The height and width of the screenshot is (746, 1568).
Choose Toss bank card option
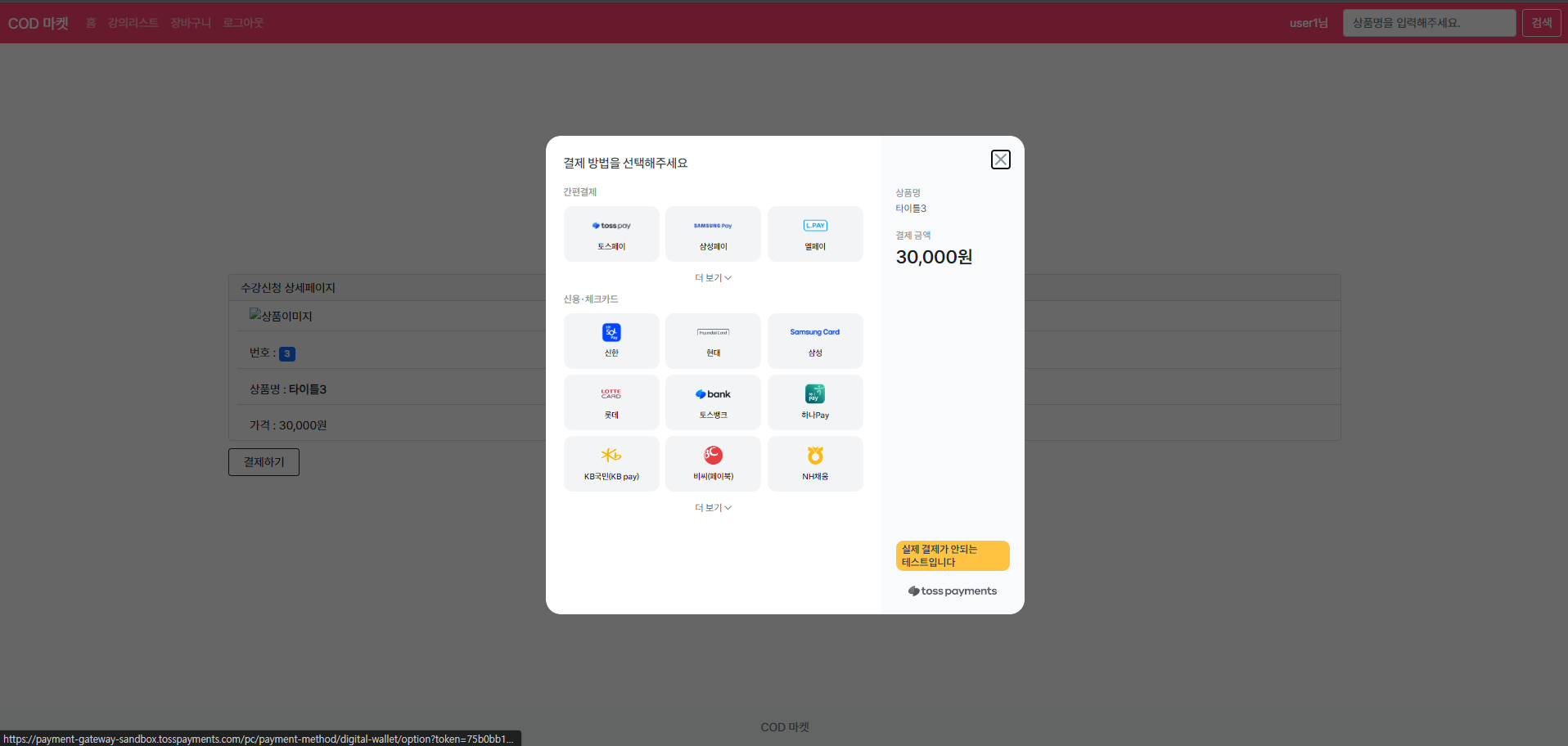click(x=713, y=402)
